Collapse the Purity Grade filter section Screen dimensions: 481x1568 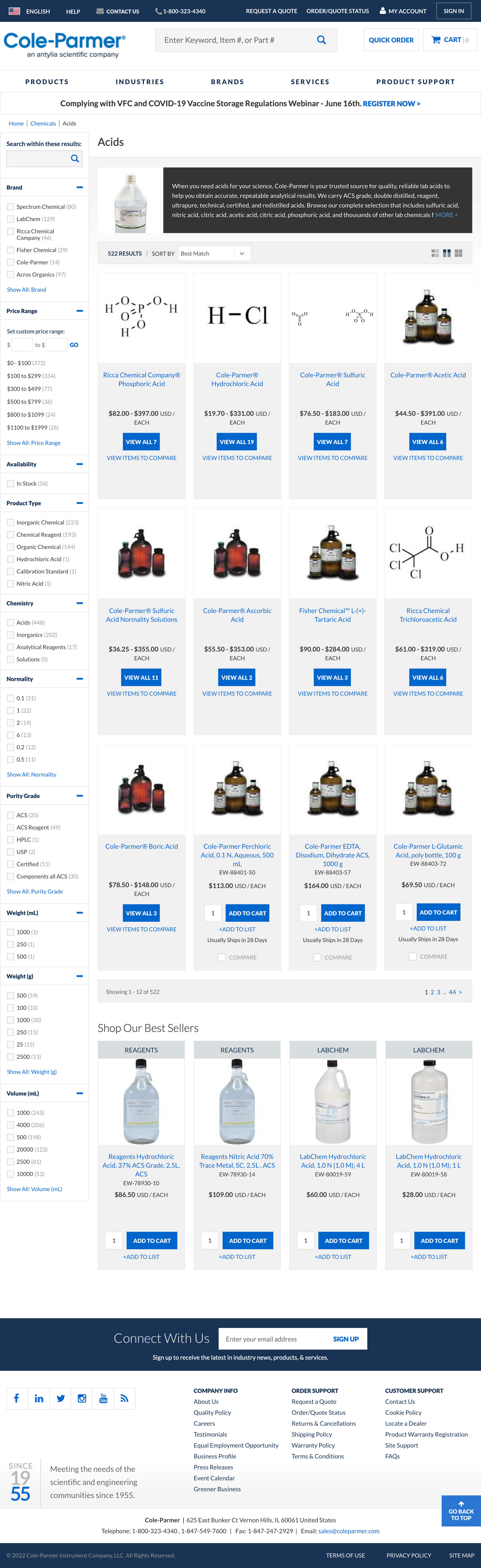point(80,796)
